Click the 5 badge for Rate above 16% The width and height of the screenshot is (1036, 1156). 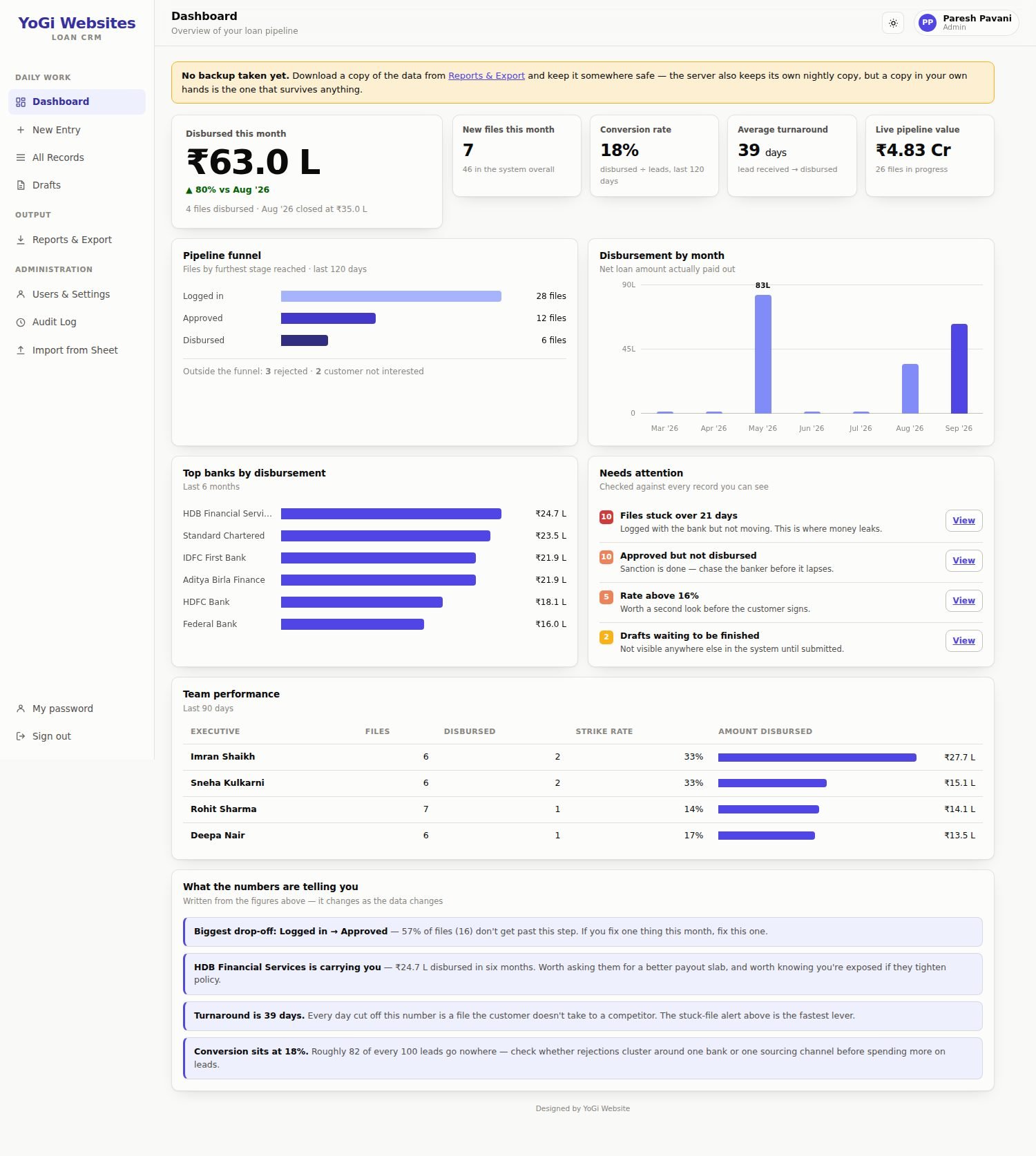click(x=606, y=597)
